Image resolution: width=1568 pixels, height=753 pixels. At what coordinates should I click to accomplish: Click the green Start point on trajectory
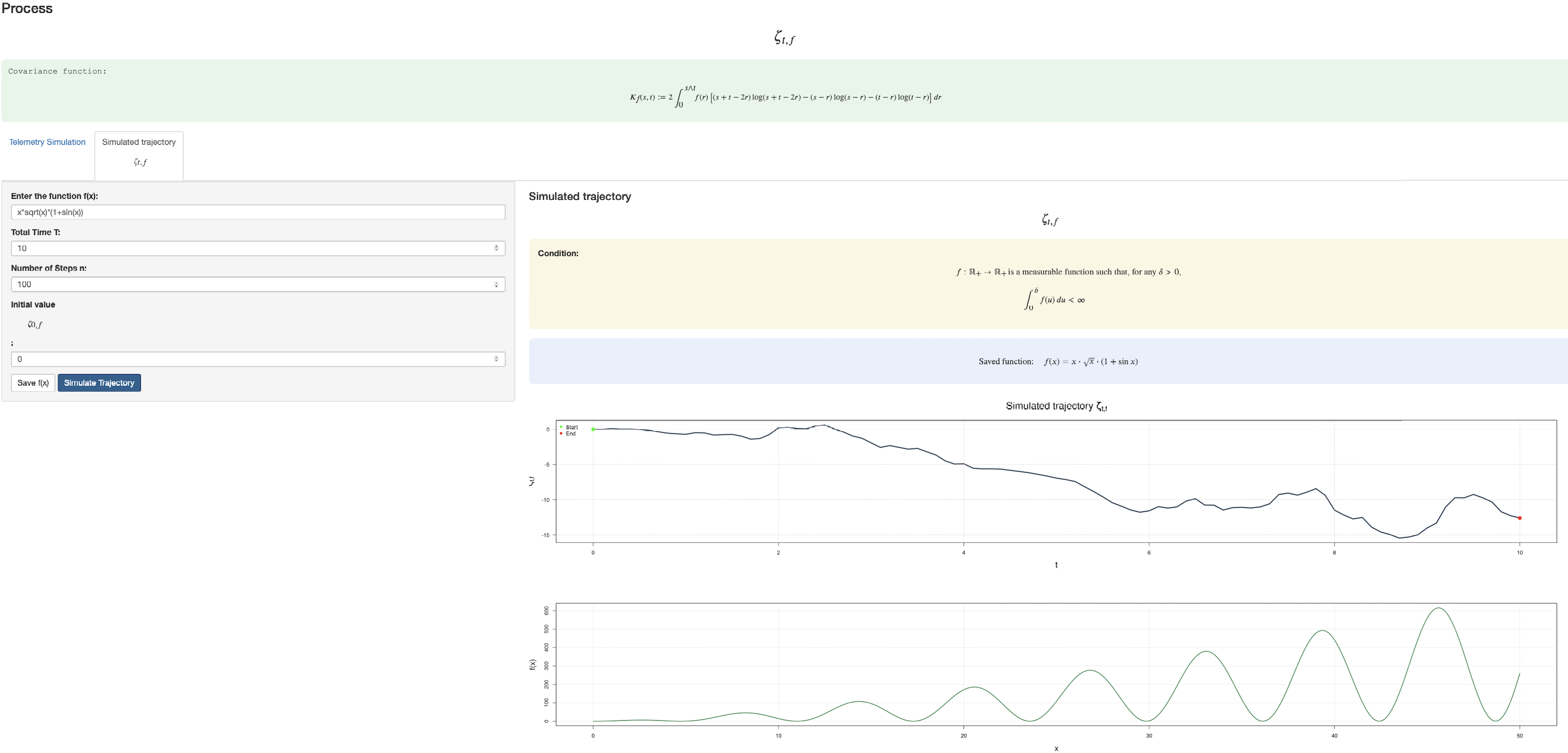point(593,429)
